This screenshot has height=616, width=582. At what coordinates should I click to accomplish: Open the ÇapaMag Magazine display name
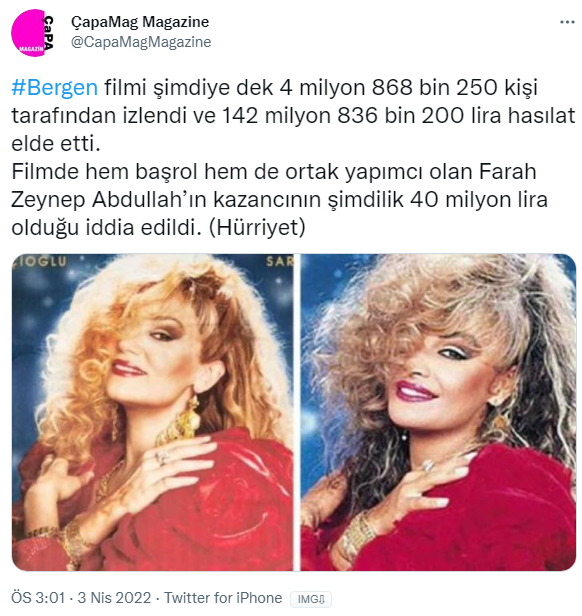click(140, 22)
